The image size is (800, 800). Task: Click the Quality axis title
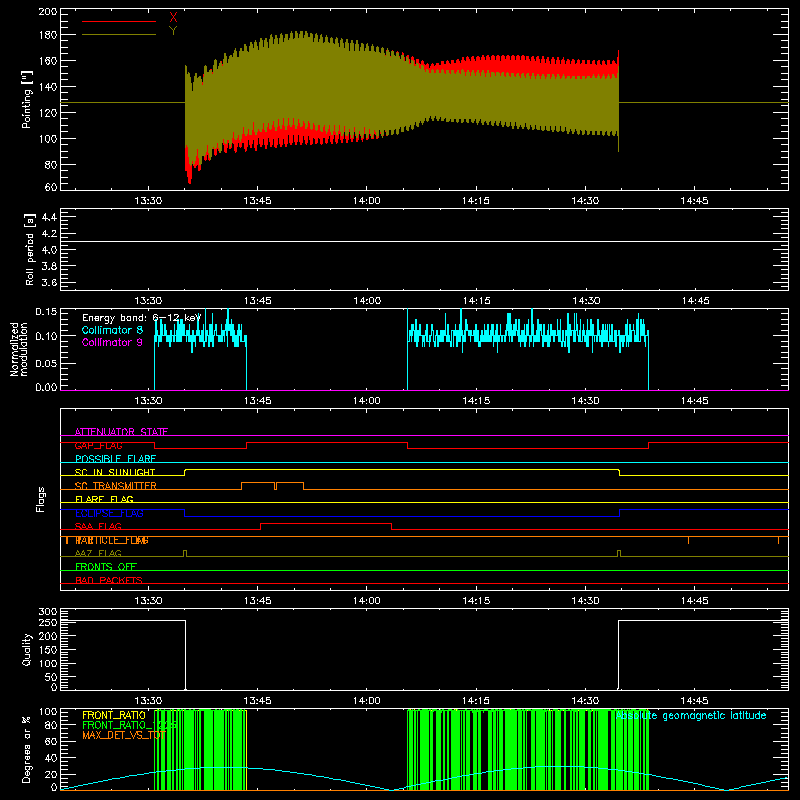[27, 649]
